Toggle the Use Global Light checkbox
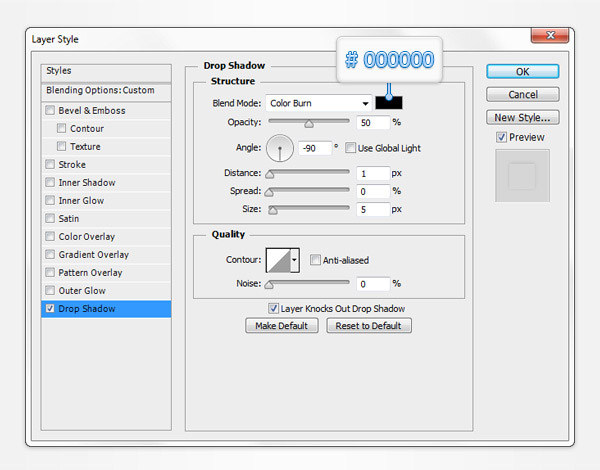The height and width of the screenshot is (470, 600). point(351,148)
